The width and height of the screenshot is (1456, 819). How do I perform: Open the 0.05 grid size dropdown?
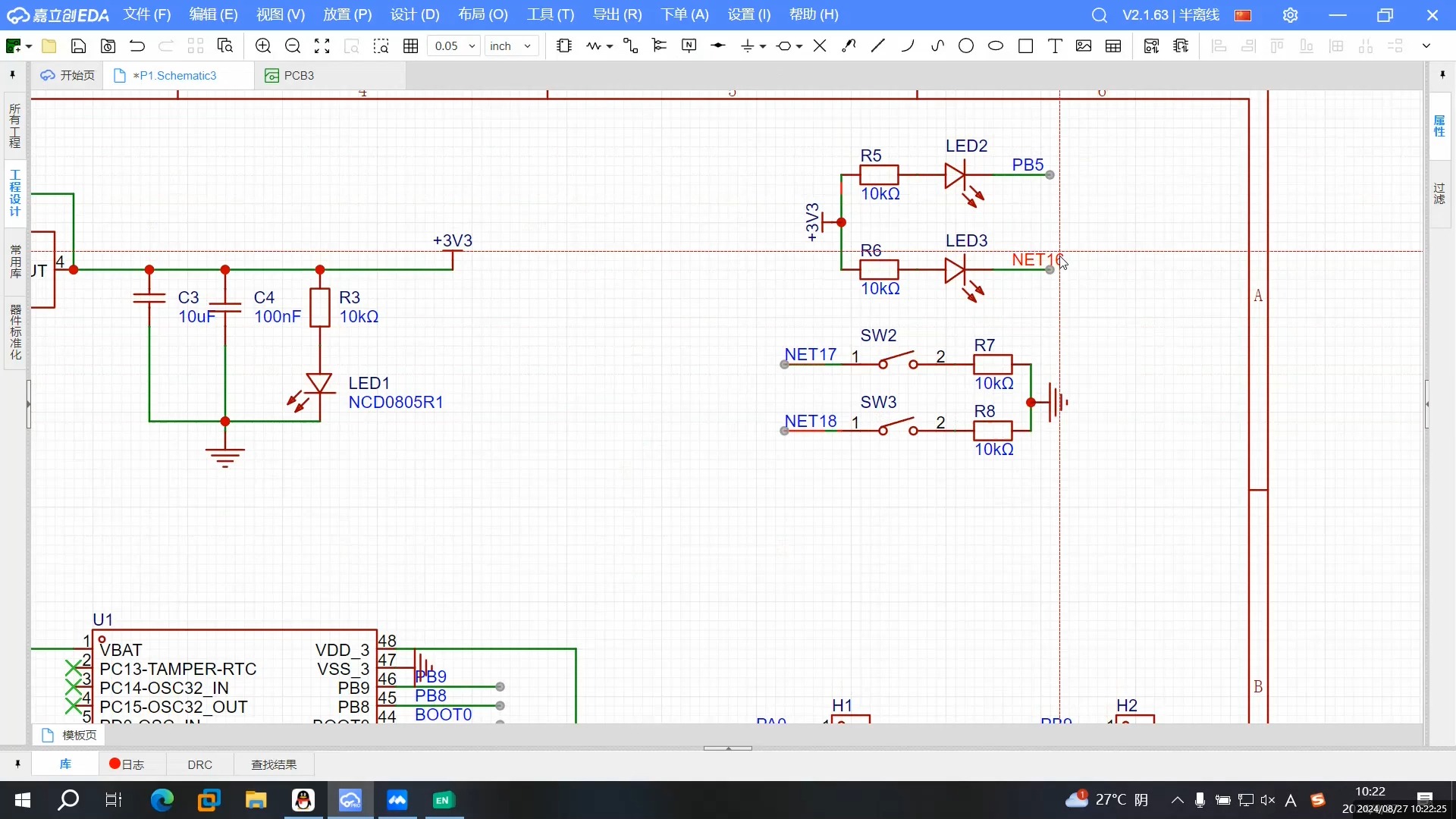click(x=454, y=46)
